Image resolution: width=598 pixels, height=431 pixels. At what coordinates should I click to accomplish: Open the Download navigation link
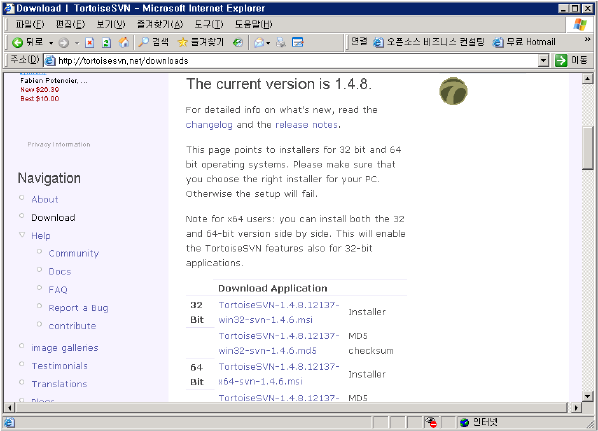(53, 218)
